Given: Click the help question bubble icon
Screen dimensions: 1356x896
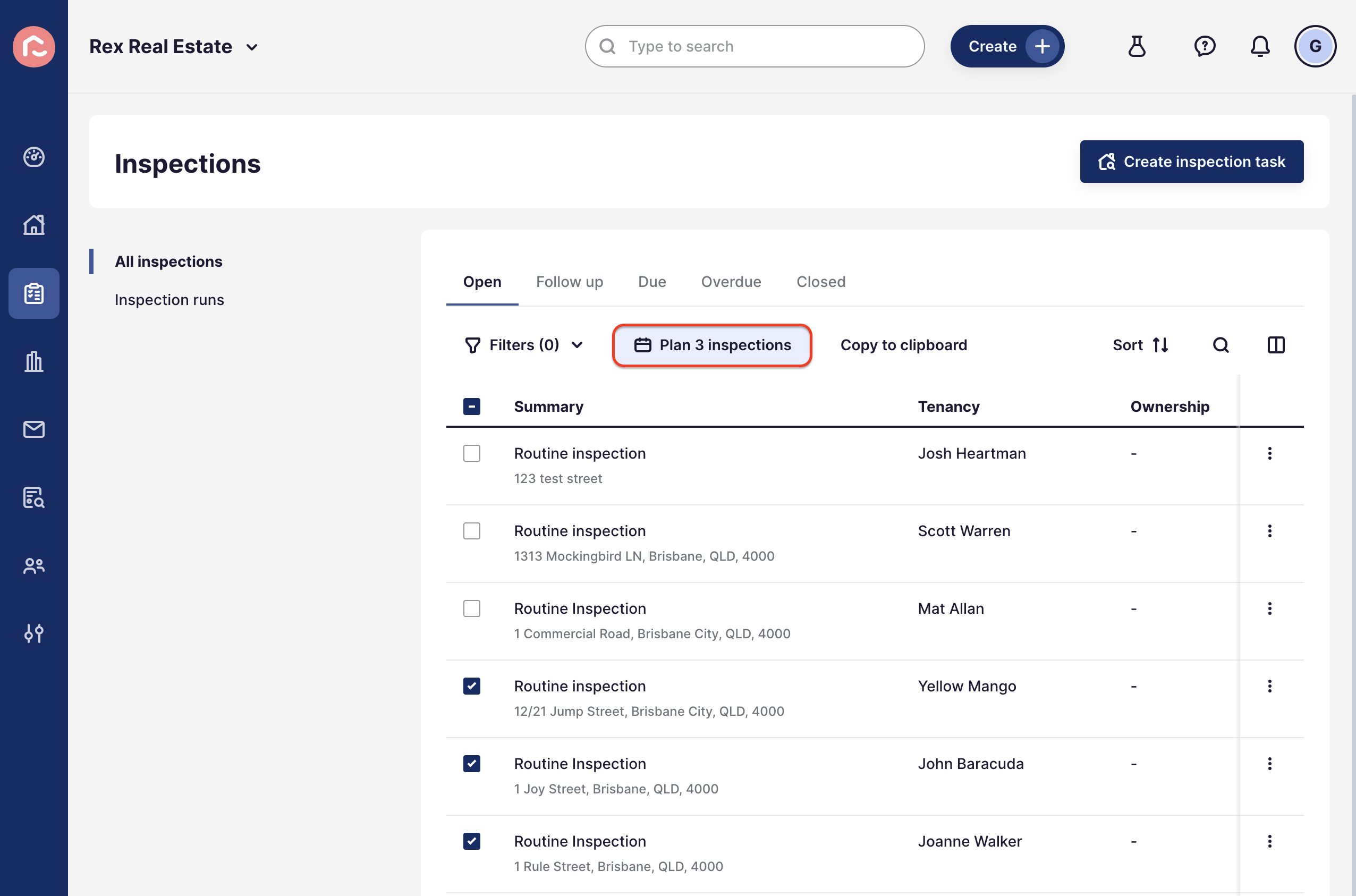Looking at the screenshot, I should [x=1205, y=46].
